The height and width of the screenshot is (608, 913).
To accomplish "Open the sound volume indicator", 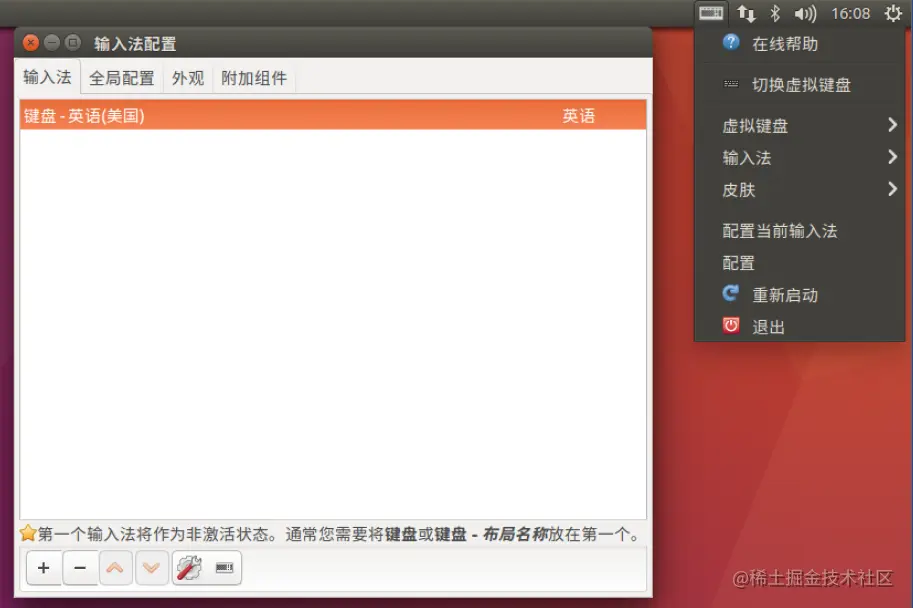I will 805,13.
